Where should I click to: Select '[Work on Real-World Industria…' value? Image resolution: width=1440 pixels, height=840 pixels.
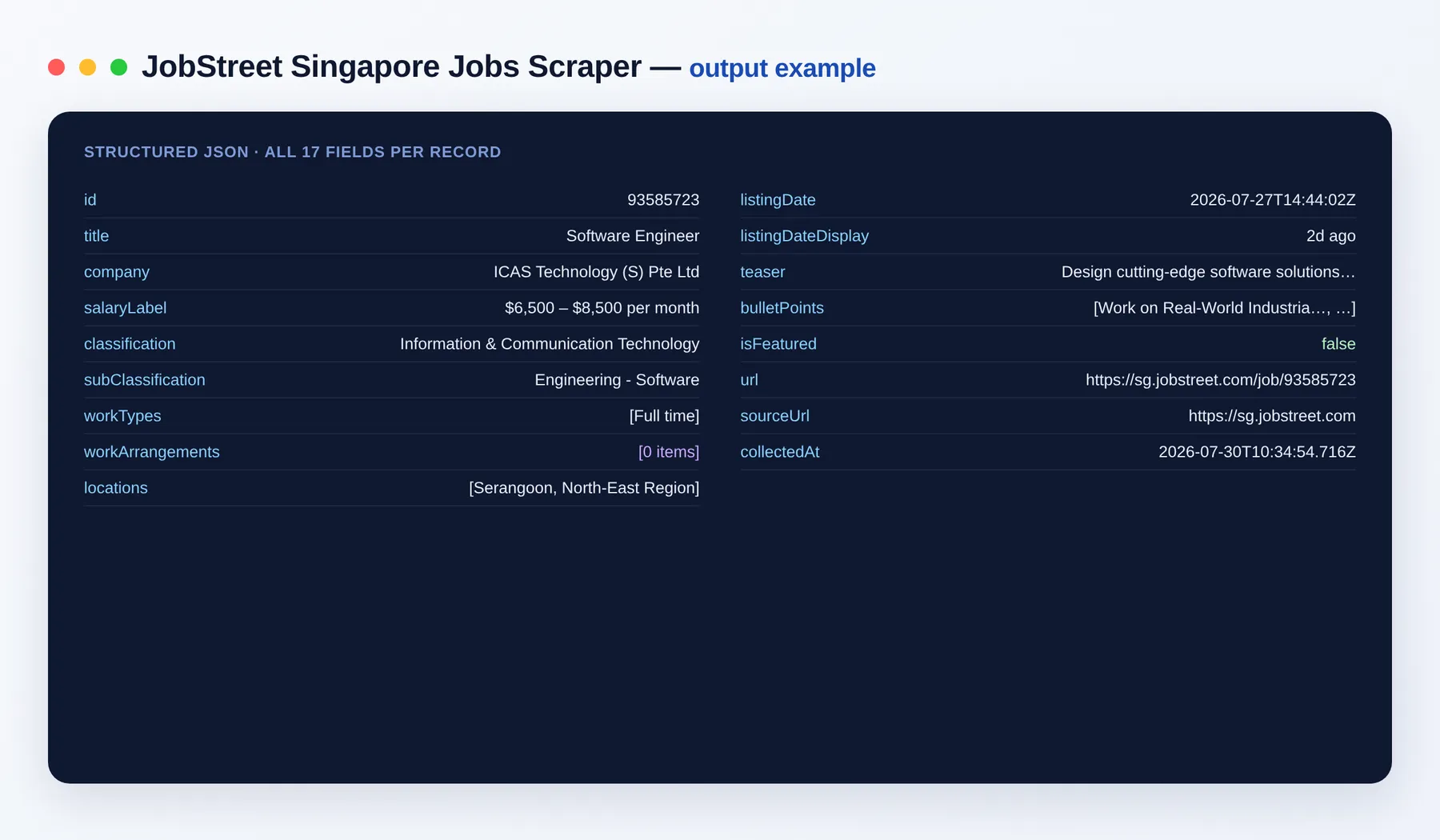(1224, 308)
